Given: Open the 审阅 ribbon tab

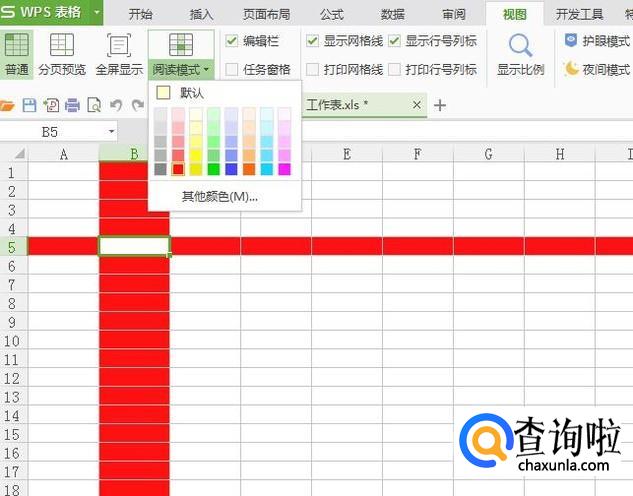Looking at the screenshot, I should point(454,15).
